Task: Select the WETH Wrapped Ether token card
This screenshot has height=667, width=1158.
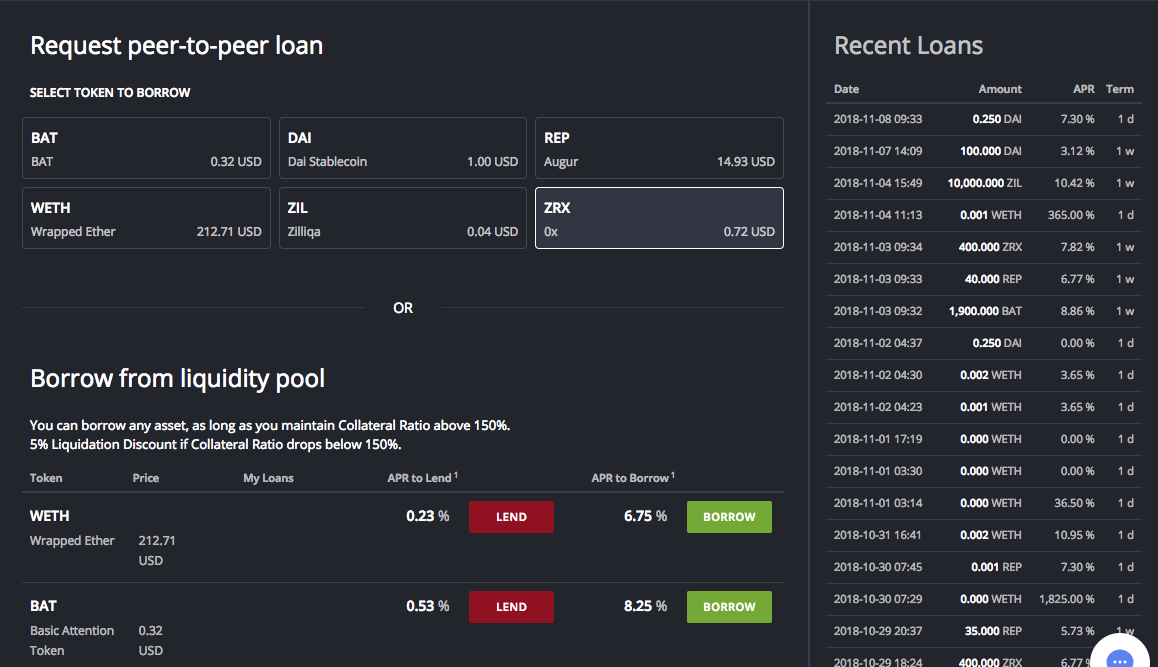Action: (x=146, y=218)
